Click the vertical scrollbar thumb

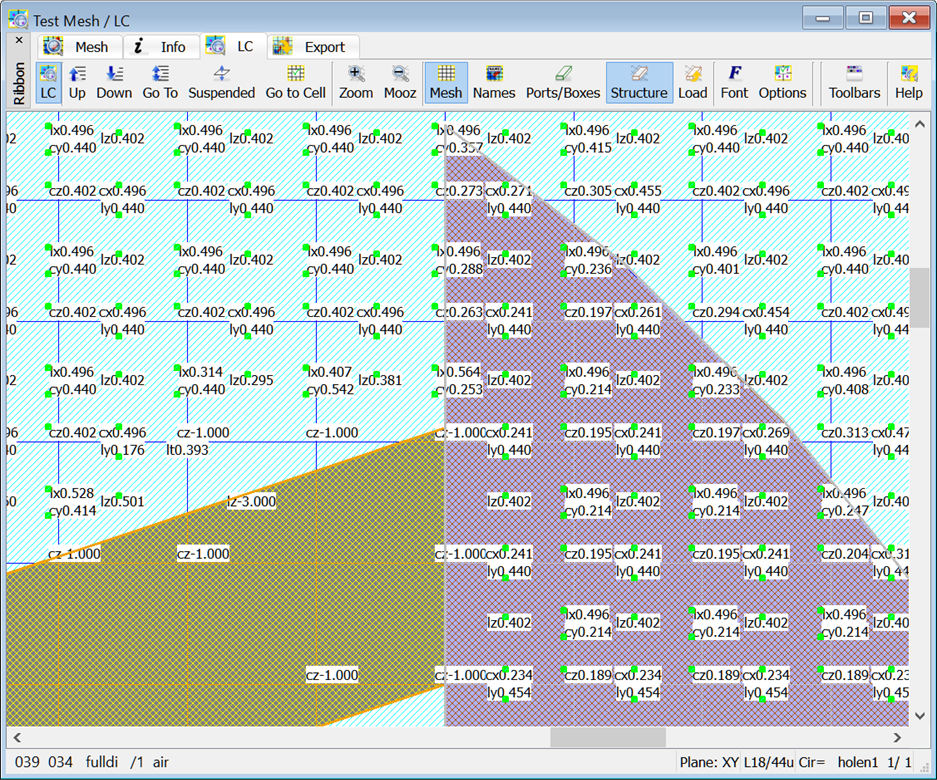tap(920, 297)
